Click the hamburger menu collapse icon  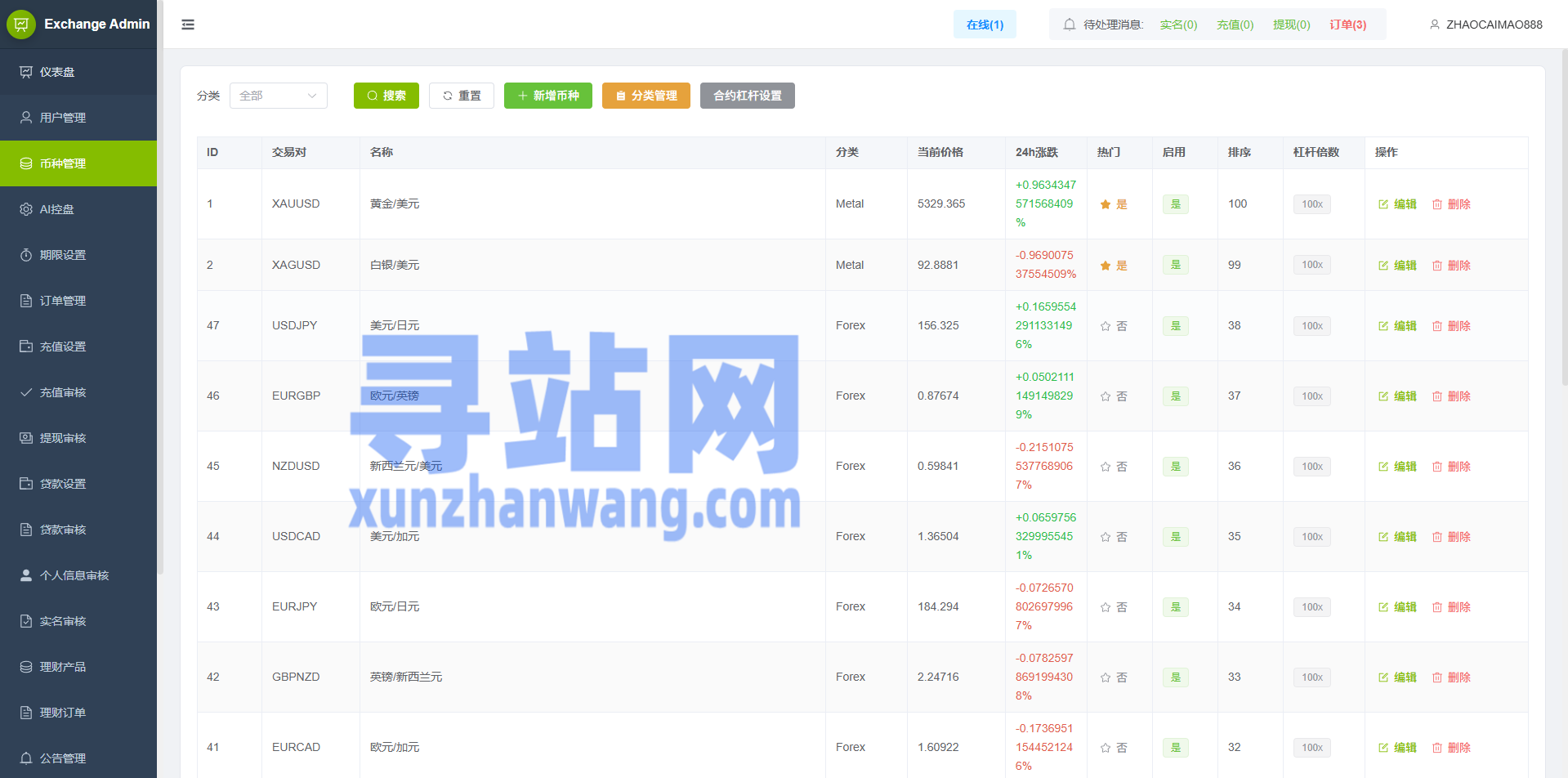point(188,25)
